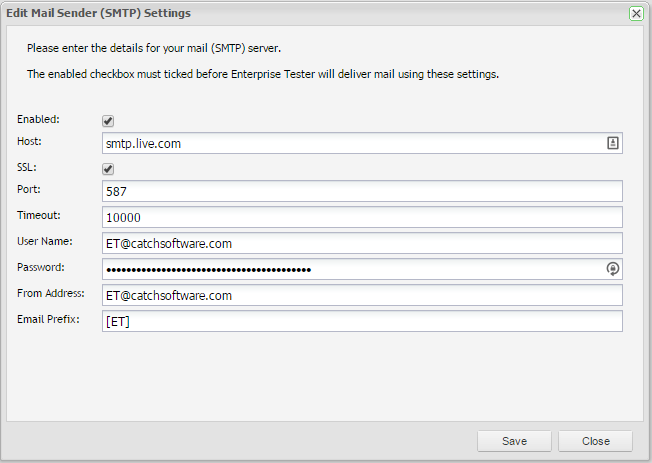Focus the Host field containing smtp.live.com
Image resolution: width=652 pixels, height=463 pixels.
(350, 144)
